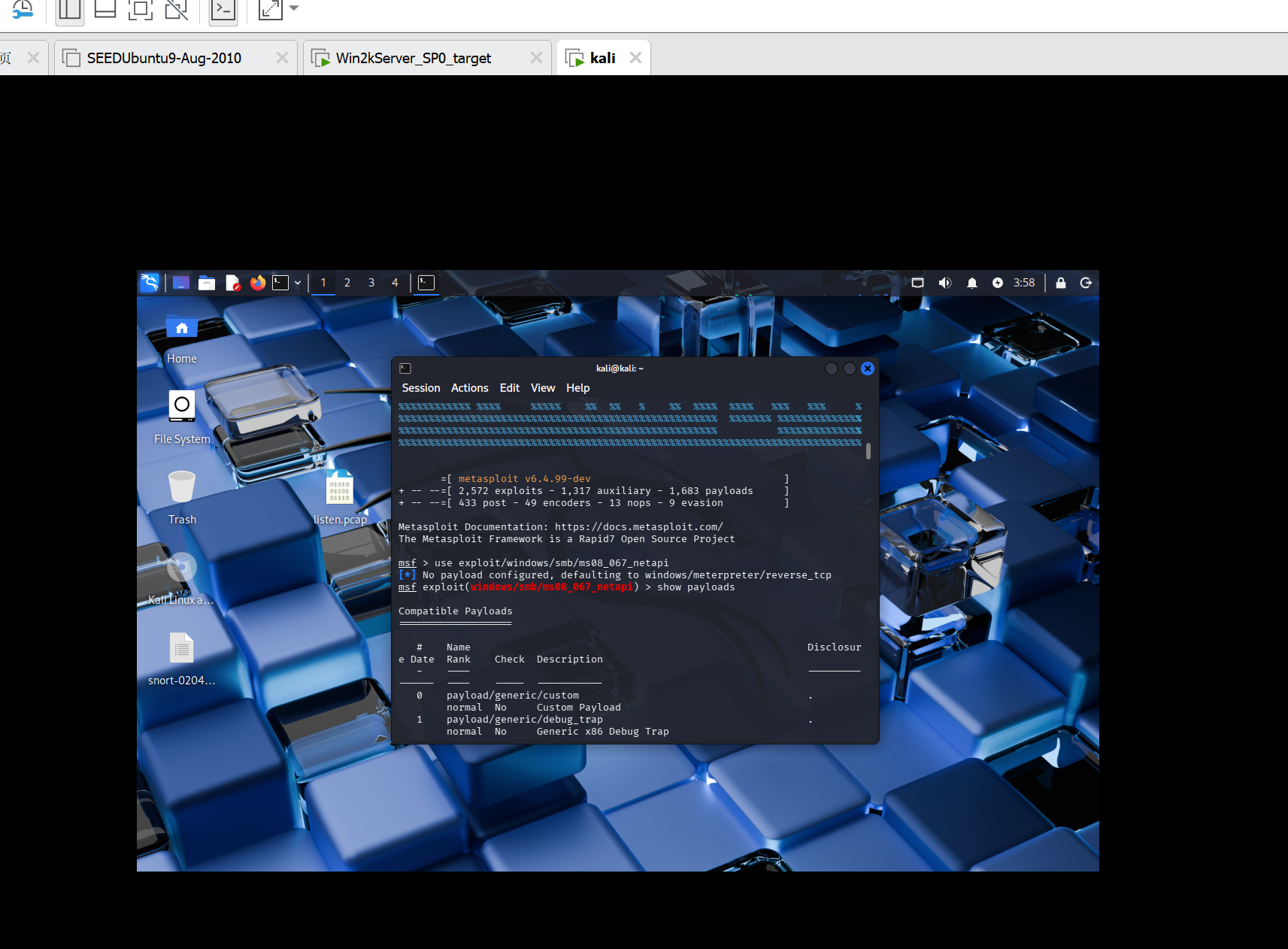
Task: Expand the terminal launcher dropdown arrow
Action: [x=298, y=283]
